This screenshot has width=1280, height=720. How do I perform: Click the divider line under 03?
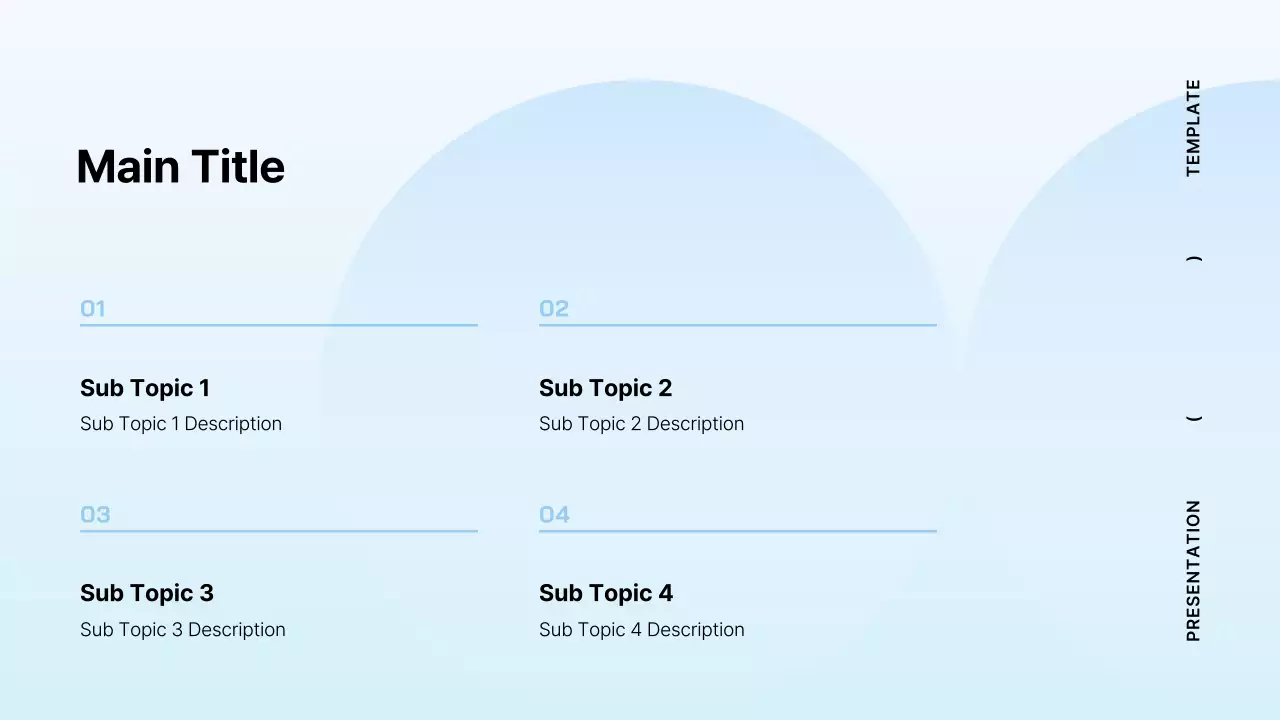pyautogui.click(x=278, y=531)
